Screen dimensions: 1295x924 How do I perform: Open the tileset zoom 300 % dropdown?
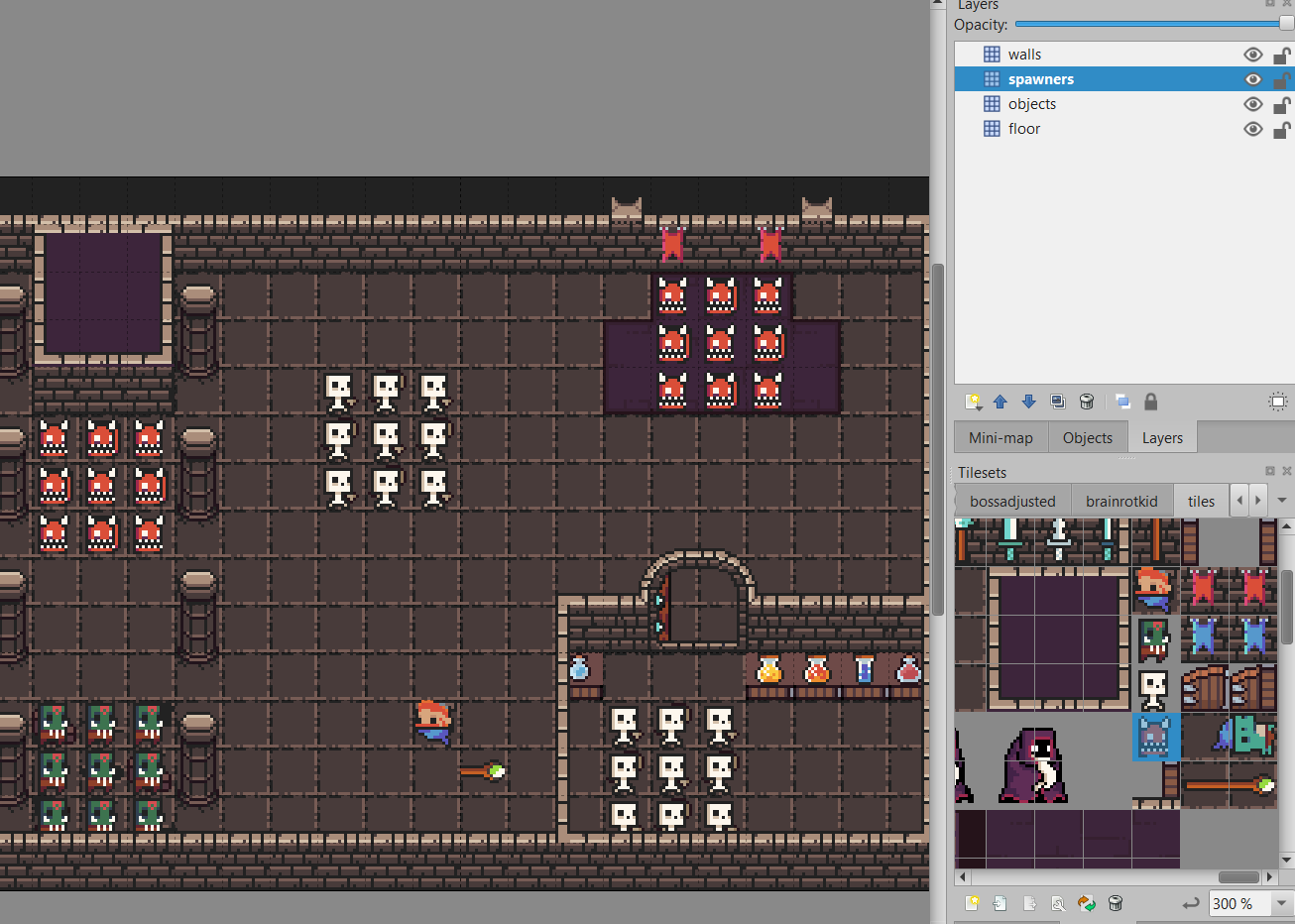pyautogui.click(x=1281, y=903)
